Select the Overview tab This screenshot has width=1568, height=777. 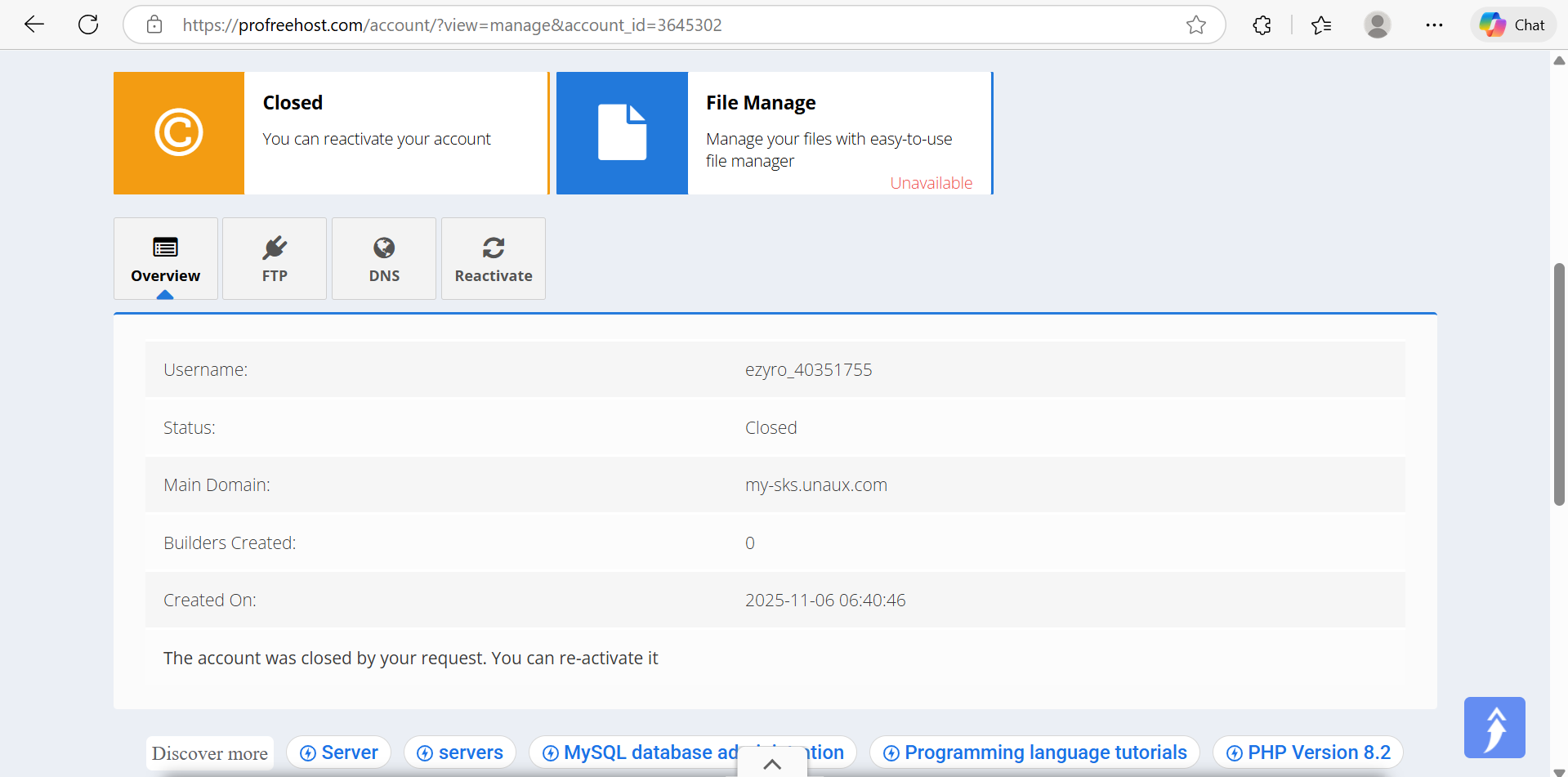click(166, 259)
